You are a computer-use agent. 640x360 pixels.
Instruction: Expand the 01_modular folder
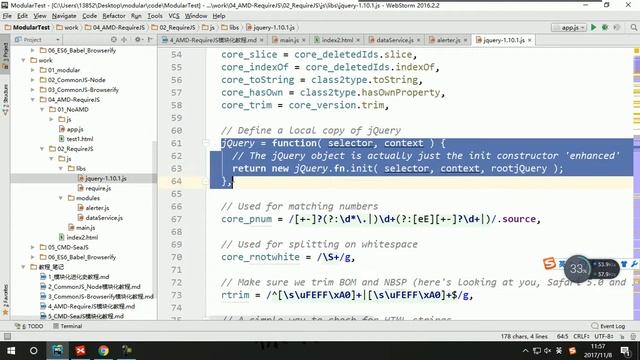click(x=33, y=70)
